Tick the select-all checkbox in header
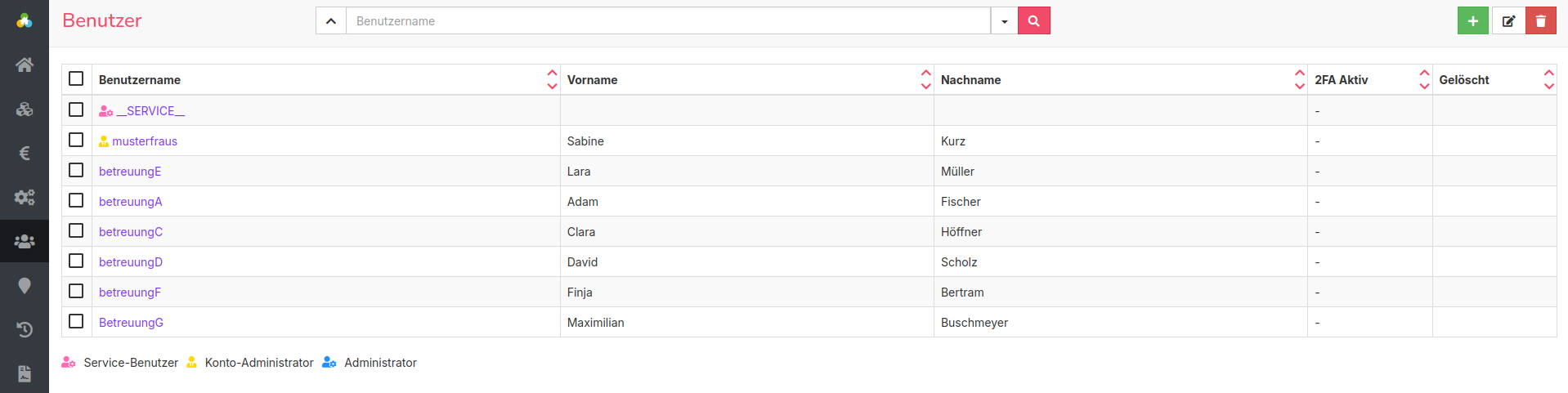 [76, 78]
